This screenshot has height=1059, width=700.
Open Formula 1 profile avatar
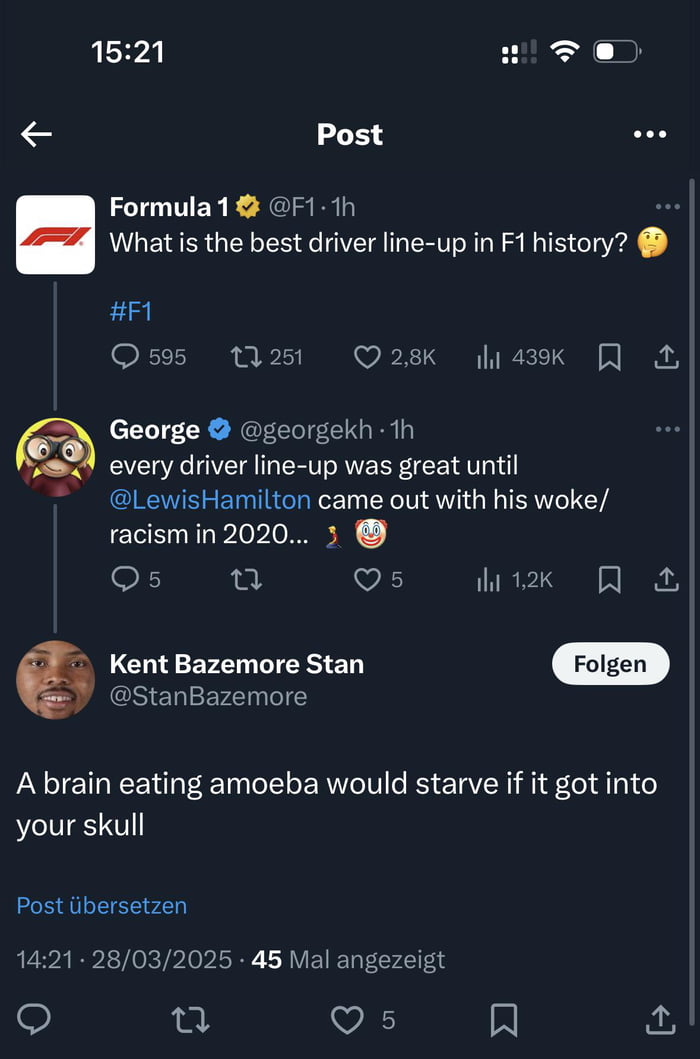[55, 235]
